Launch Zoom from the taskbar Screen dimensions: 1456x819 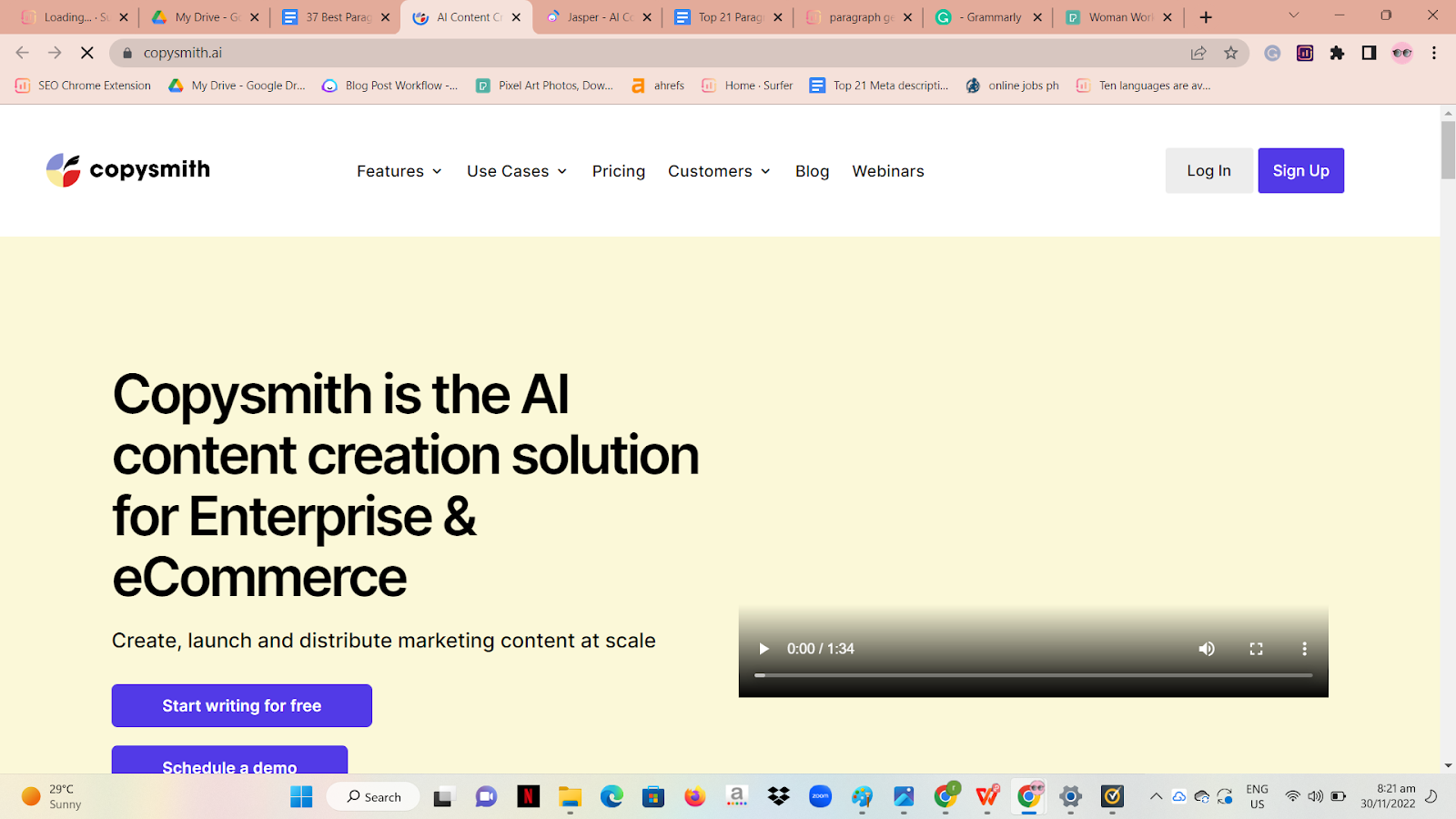coord(821,797)
